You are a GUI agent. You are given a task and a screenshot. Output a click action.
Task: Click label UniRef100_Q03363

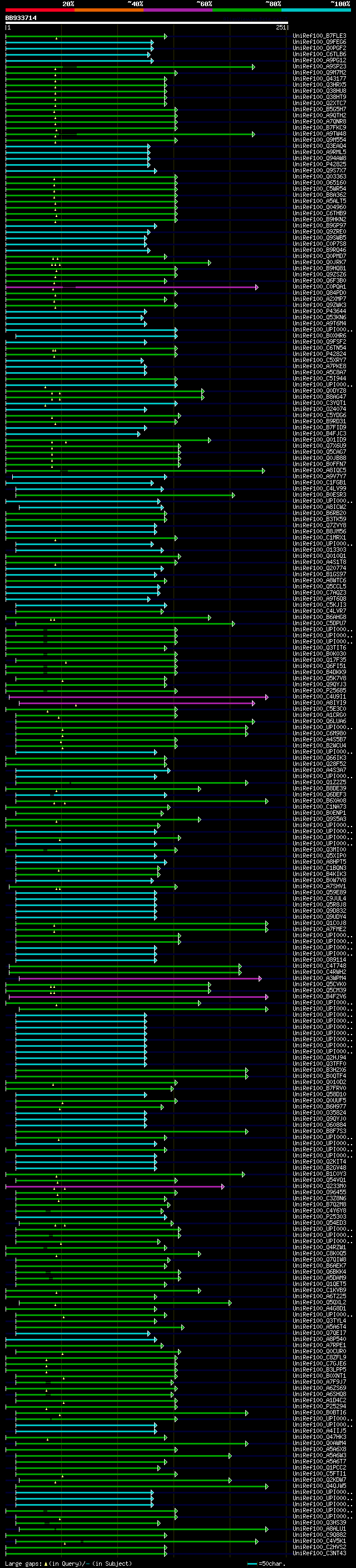coord(319,177)
